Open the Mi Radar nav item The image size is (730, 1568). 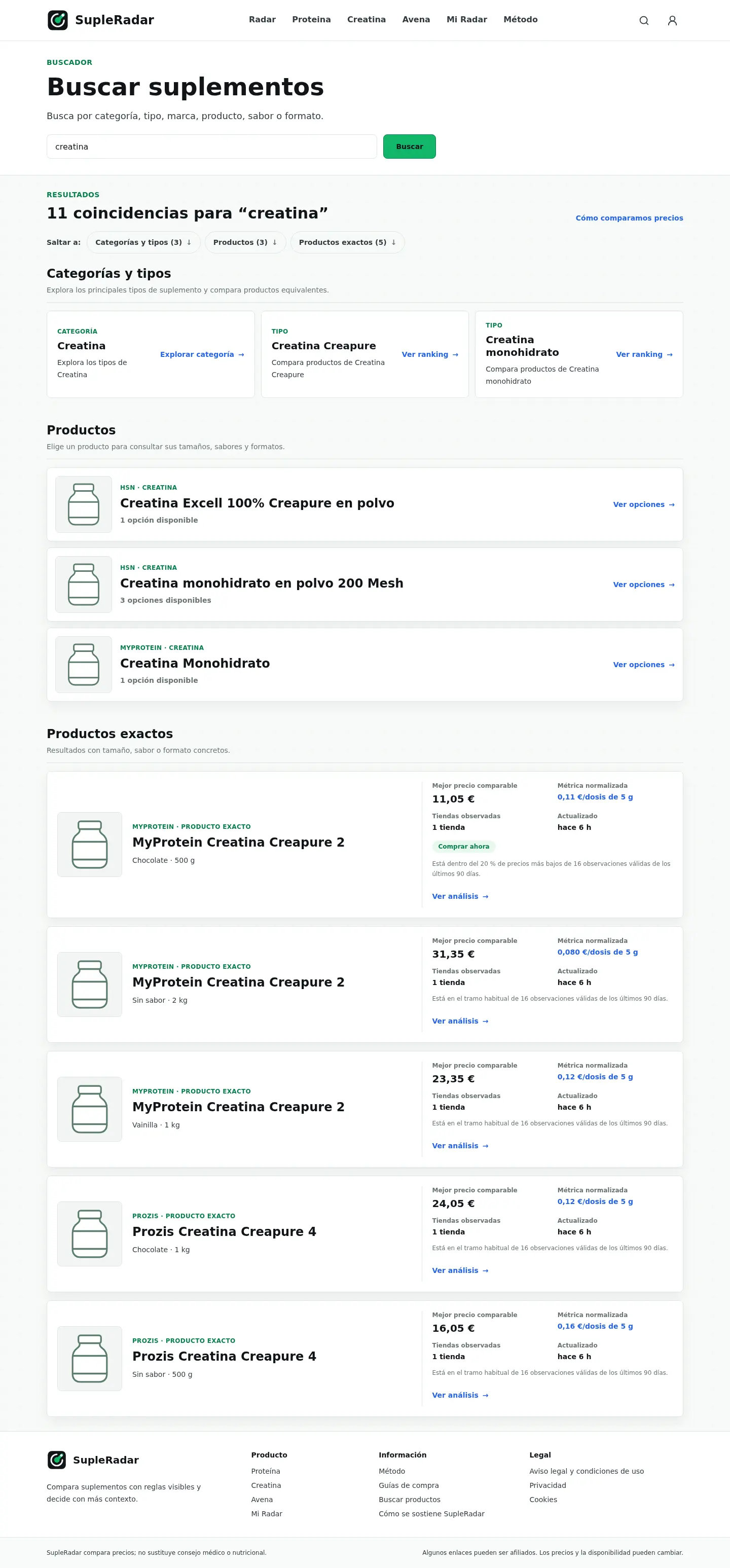[x=467, y=19]
